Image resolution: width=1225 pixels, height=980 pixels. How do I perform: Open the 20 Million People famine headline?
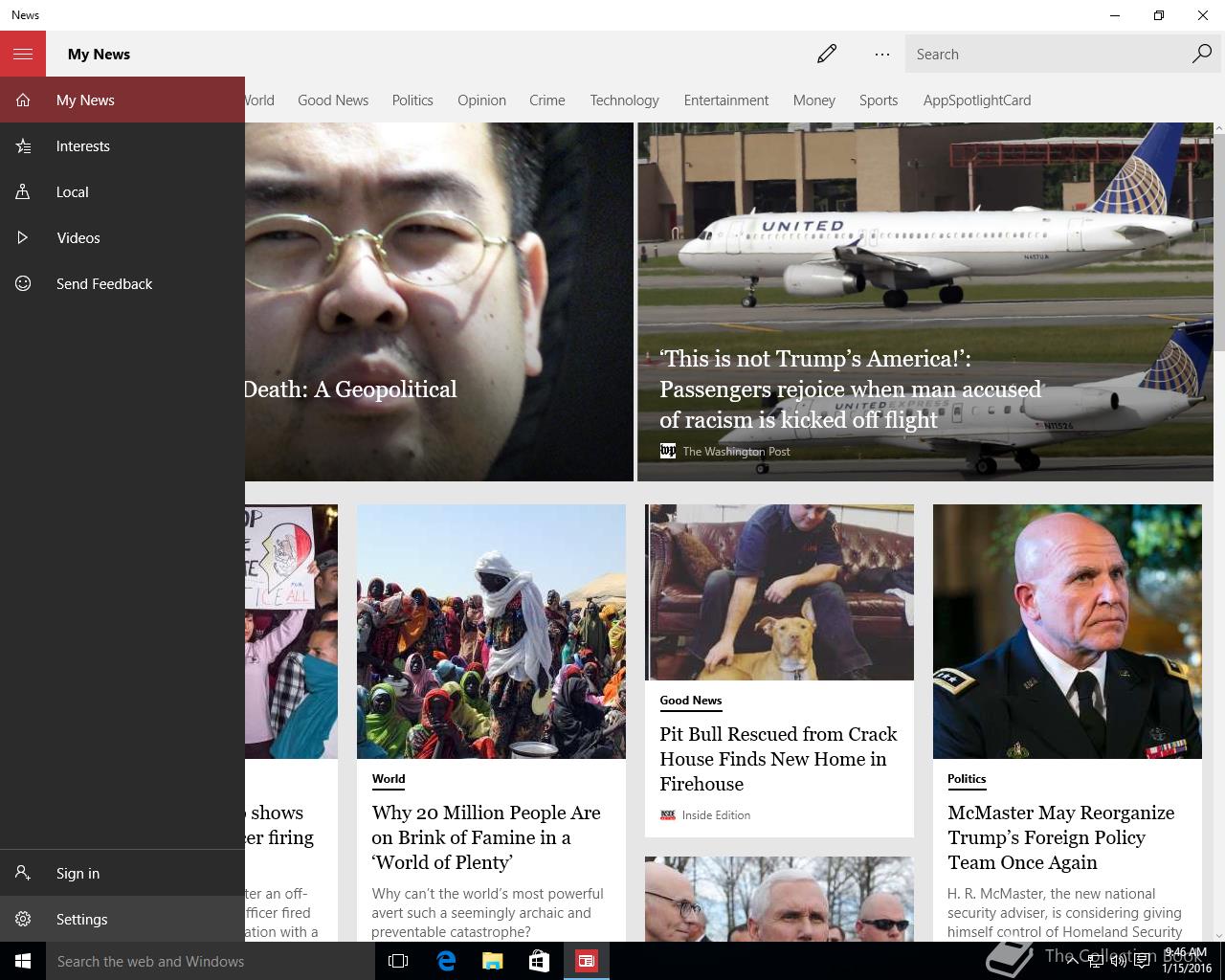pos(486,836)
